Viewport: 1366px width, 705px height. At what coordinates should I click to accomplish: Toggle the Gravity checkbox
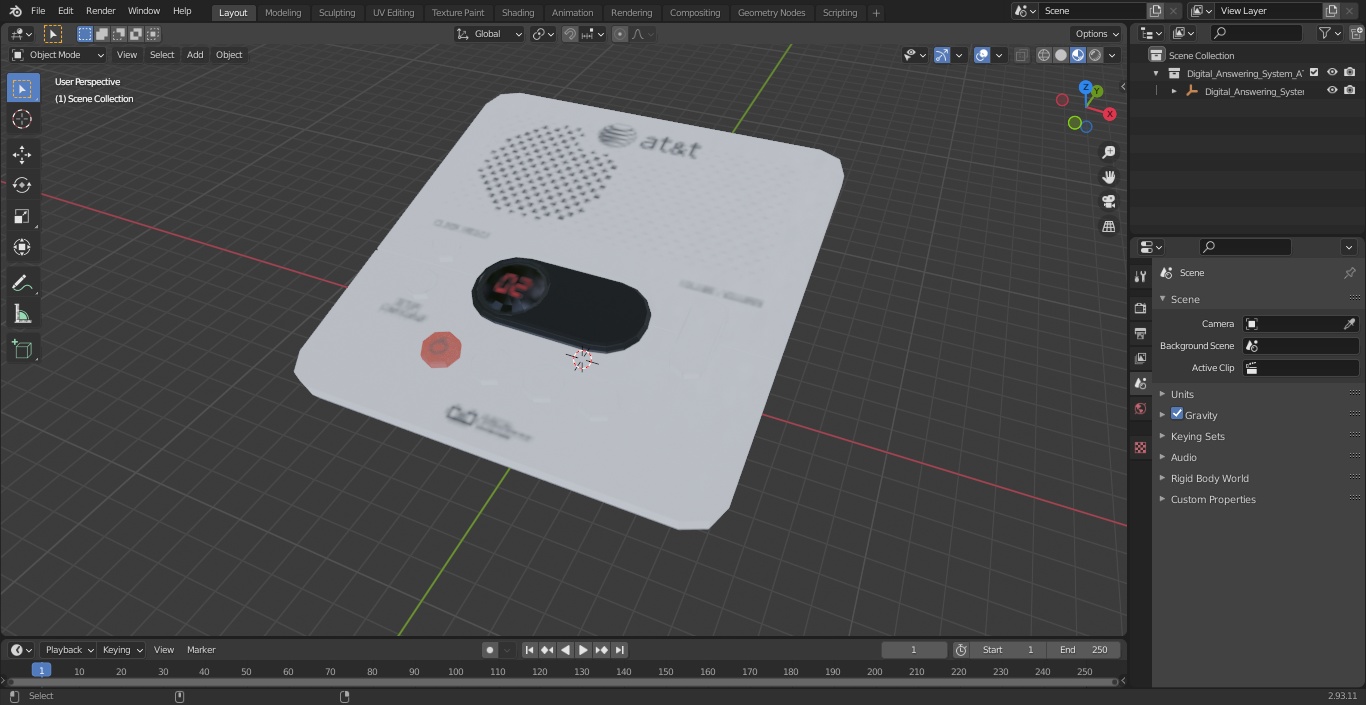coord(1177,414)
